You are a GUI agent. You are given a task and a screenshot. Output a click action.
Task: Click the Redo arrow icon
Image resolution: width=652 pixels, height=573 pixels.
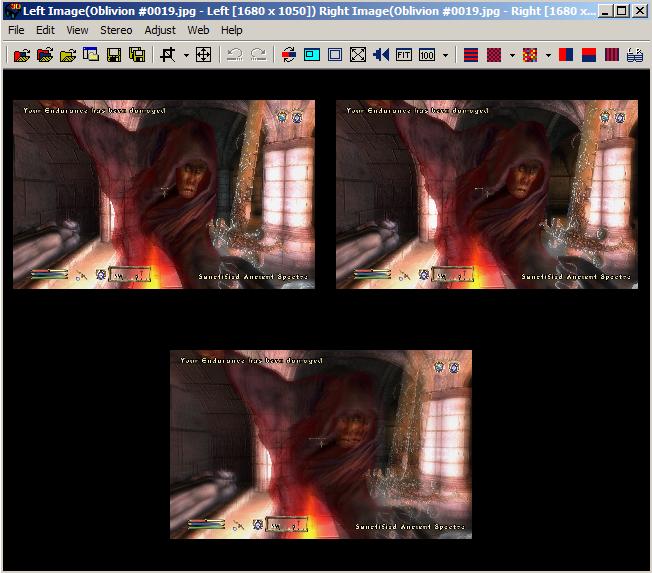point(258,55)
